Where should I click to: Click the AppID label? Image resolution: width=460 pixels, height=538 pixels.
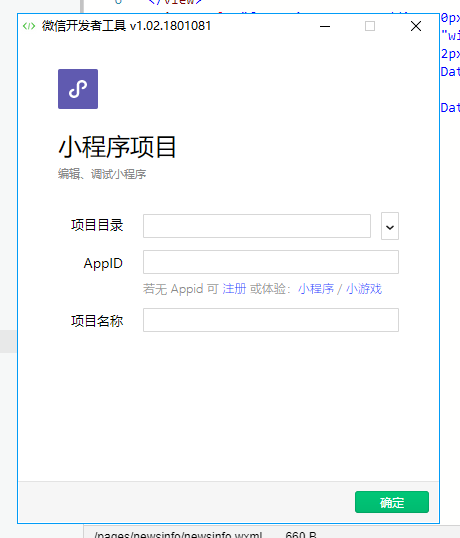[x=103, y=264]
